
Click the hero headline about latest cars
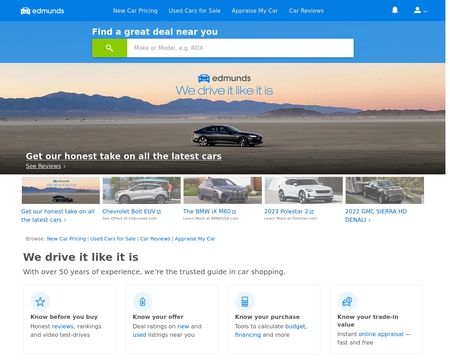[x=124, y=156]
